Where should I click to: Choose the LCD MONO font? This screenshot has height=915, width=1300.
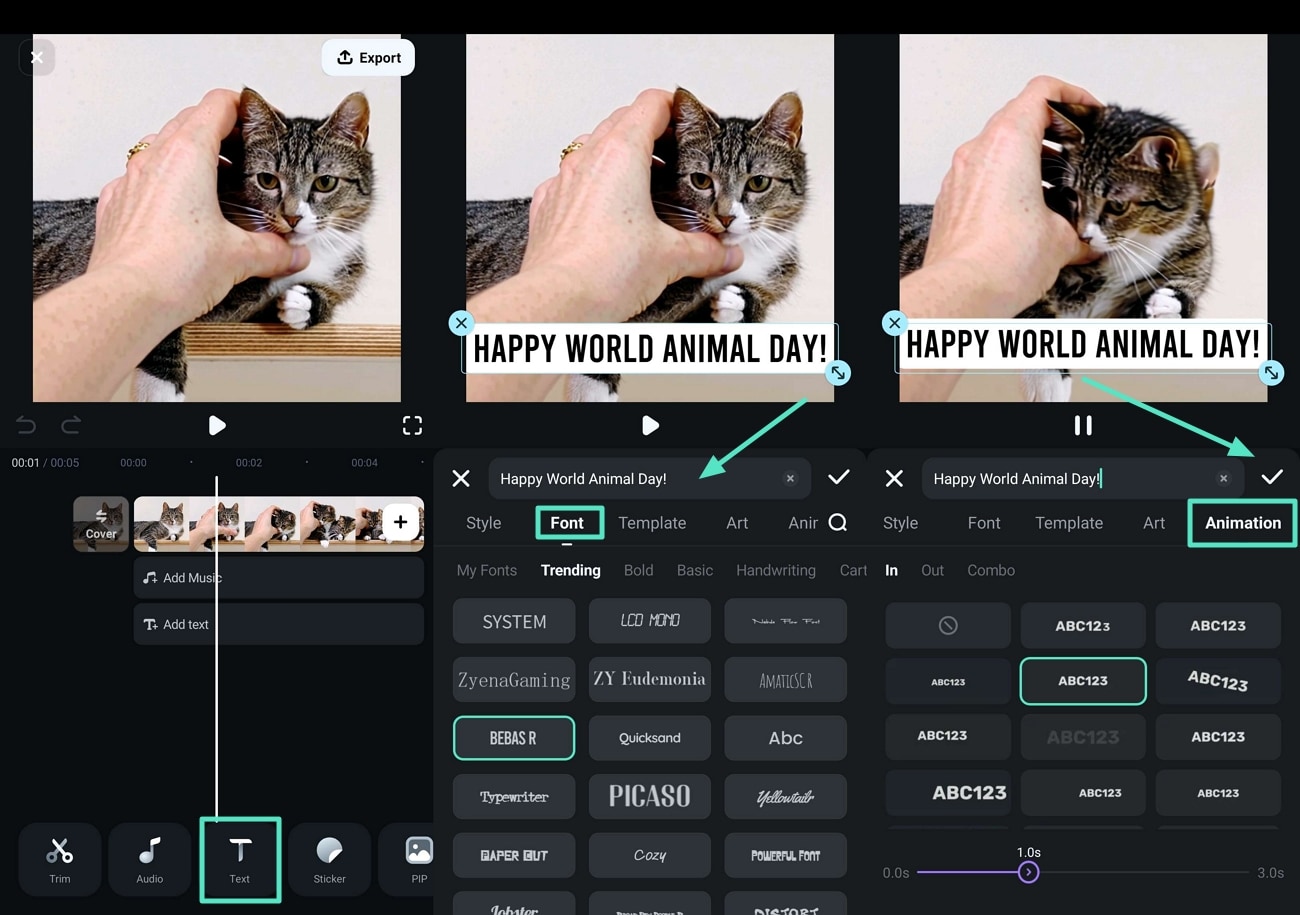pos(650,621)
